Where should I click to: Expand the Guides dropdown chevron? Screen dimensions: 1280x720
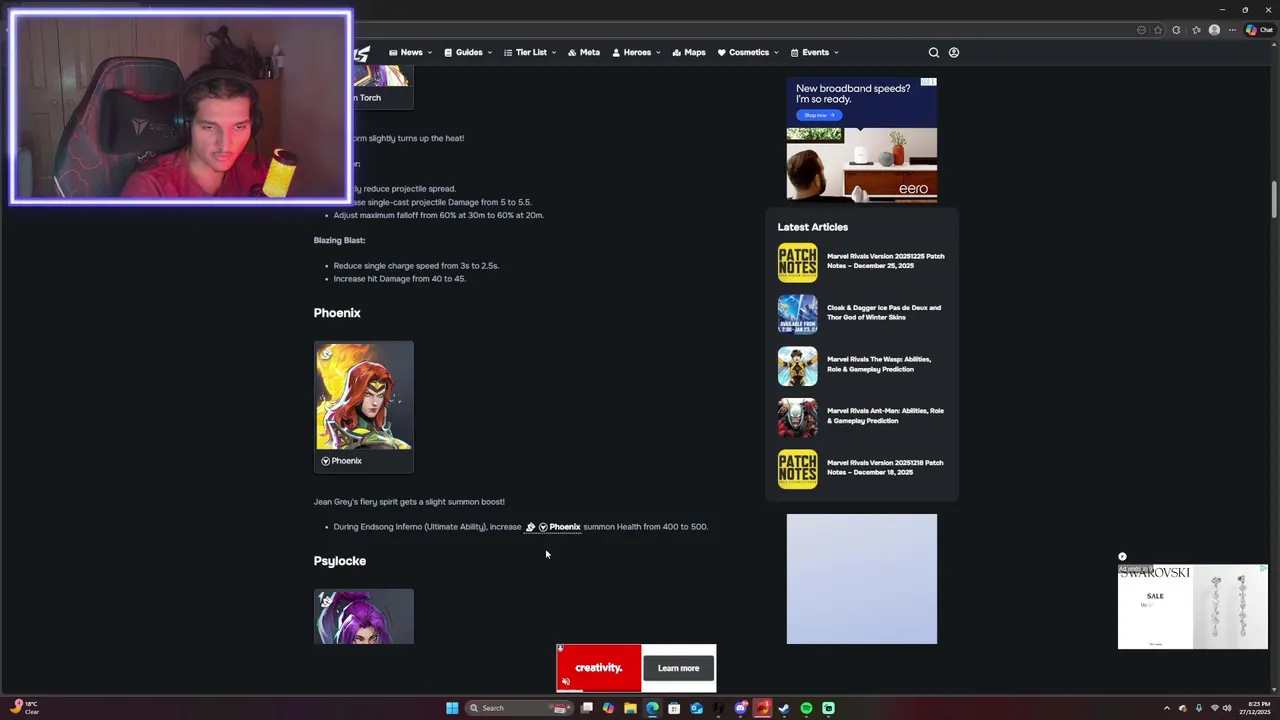(490, 53)
